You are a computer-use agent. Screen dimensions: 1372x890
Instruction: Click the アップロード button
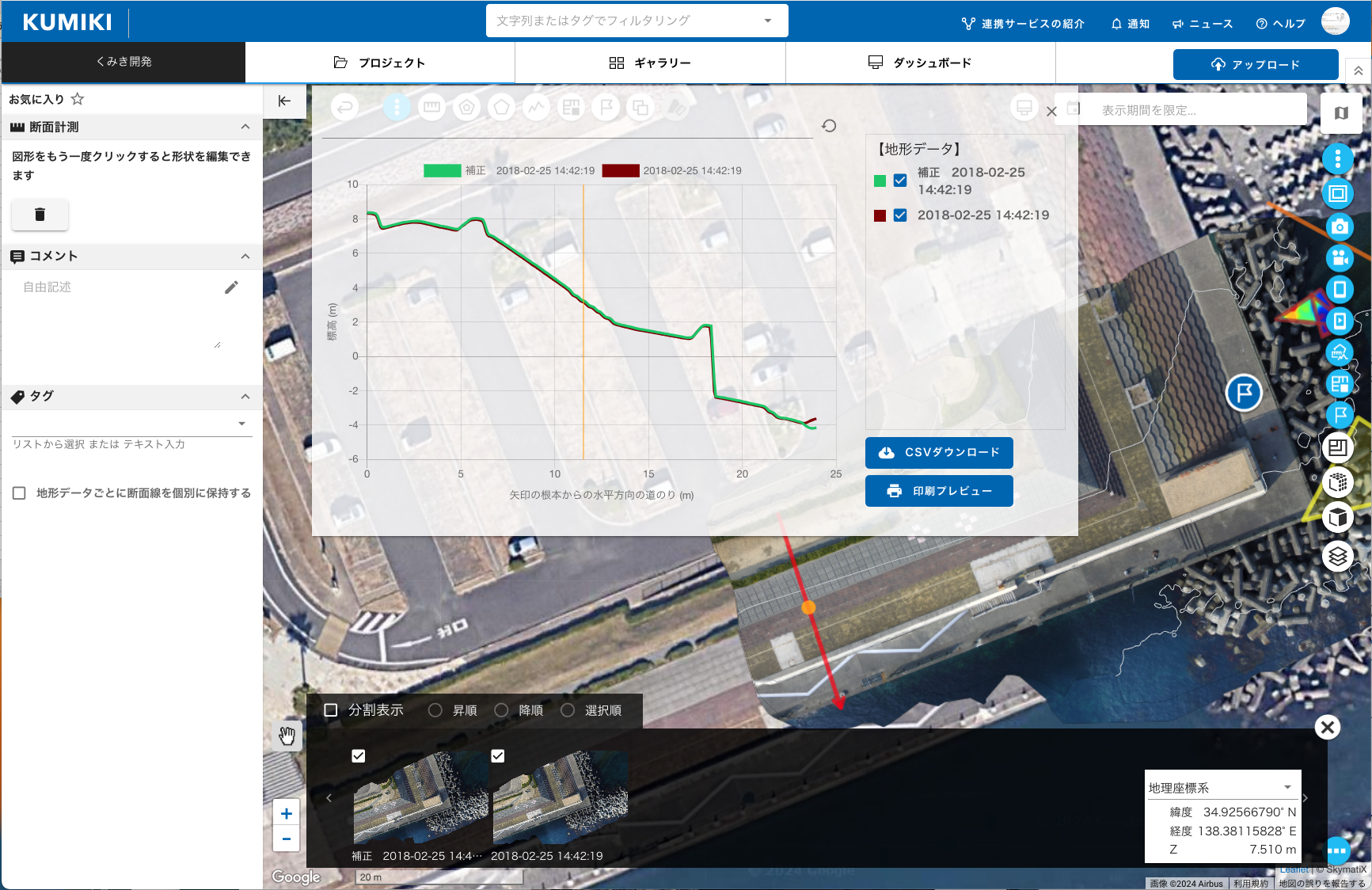point(1256,64)
